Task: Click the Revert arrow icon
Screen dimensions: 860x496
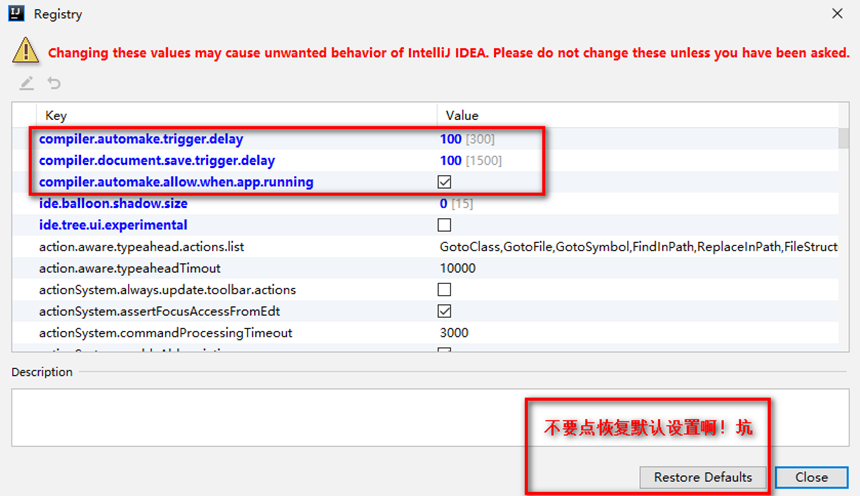Action: tap(54, 84)
